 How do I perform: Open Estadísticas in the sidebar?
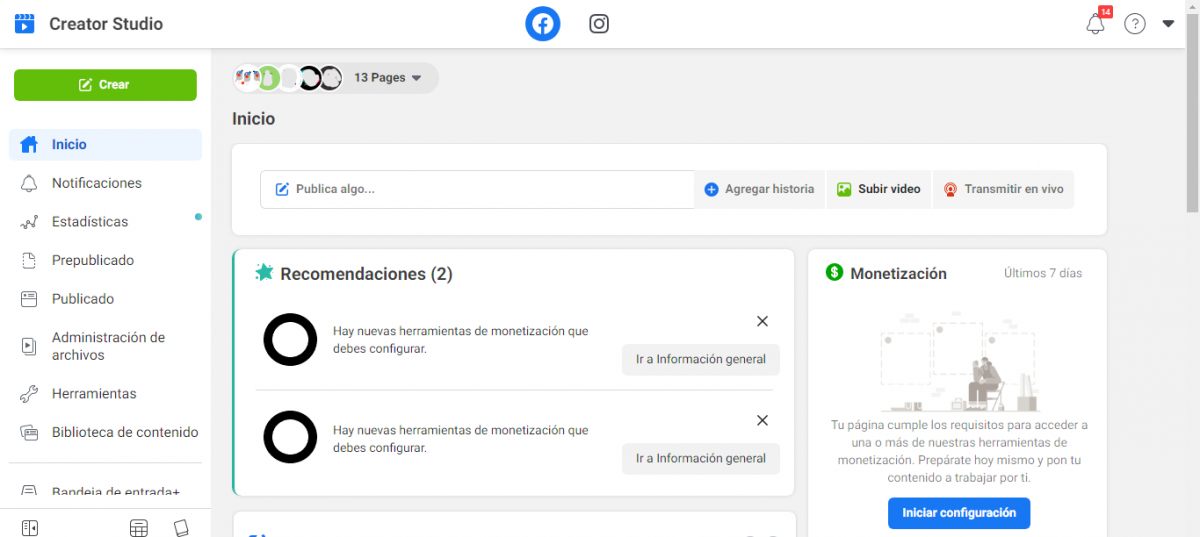[90, 222]
